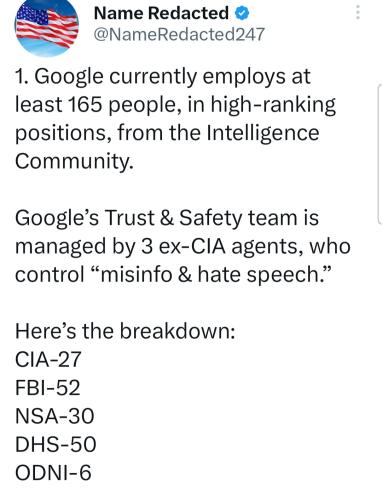Click the '3 ex-CIA agents' text

coord(222,247)
